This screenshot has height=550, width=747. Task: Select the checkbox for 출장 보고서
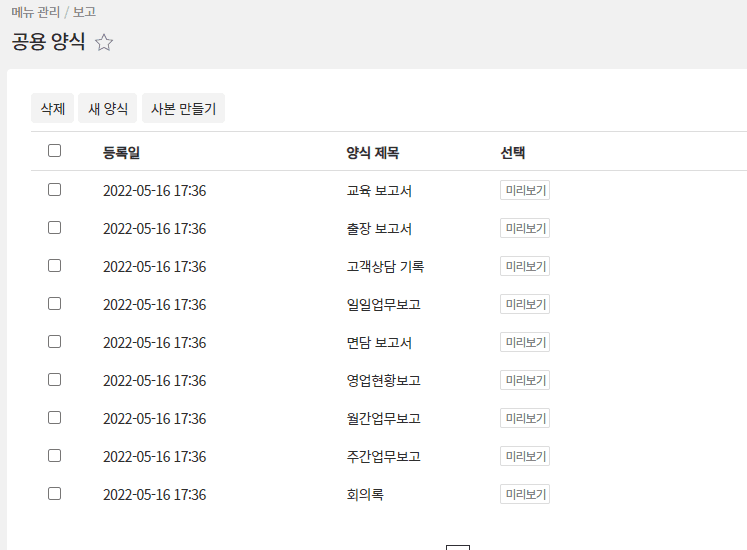click(55, 228)
